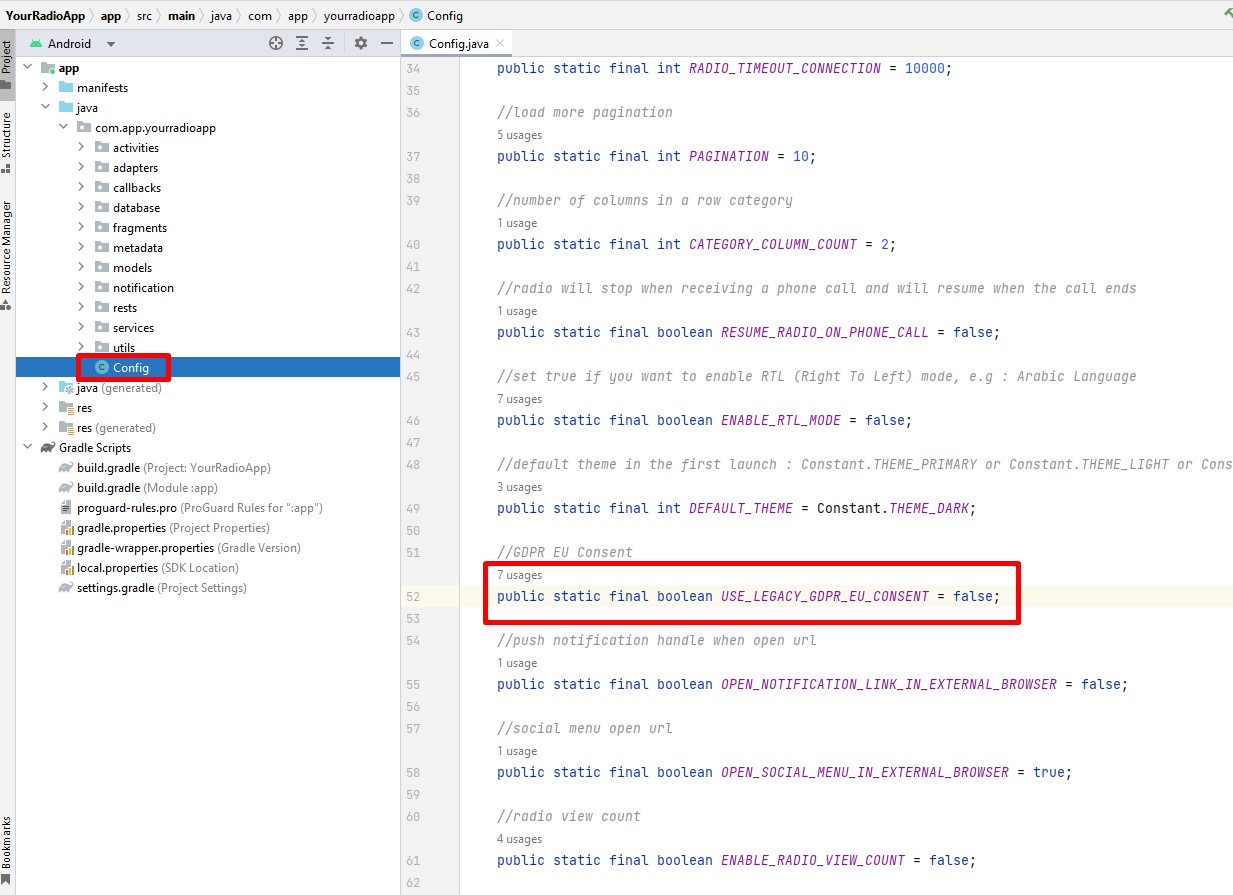Close the Config.java editor tab
The image size is (1233, 895).
tap(501, 43)
